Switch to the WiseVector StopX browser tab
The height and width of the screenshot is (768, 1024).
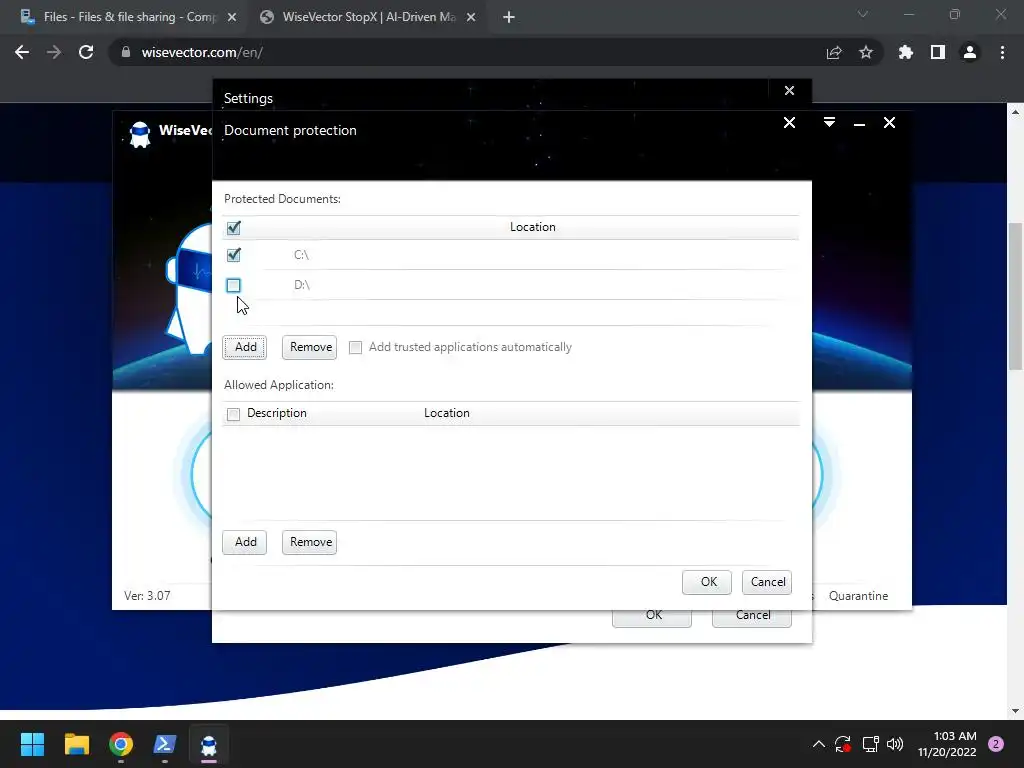(367, 17)
